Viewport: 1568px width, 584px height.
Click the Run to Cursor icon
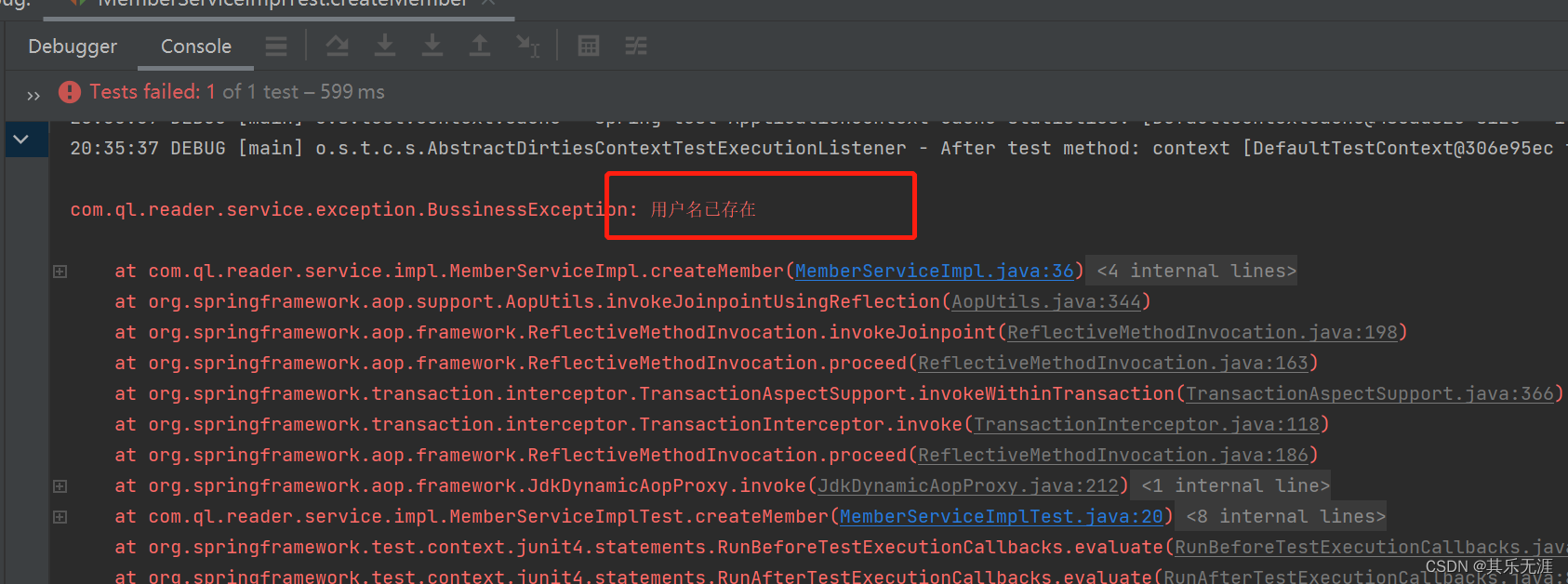[x=527, y=46]
